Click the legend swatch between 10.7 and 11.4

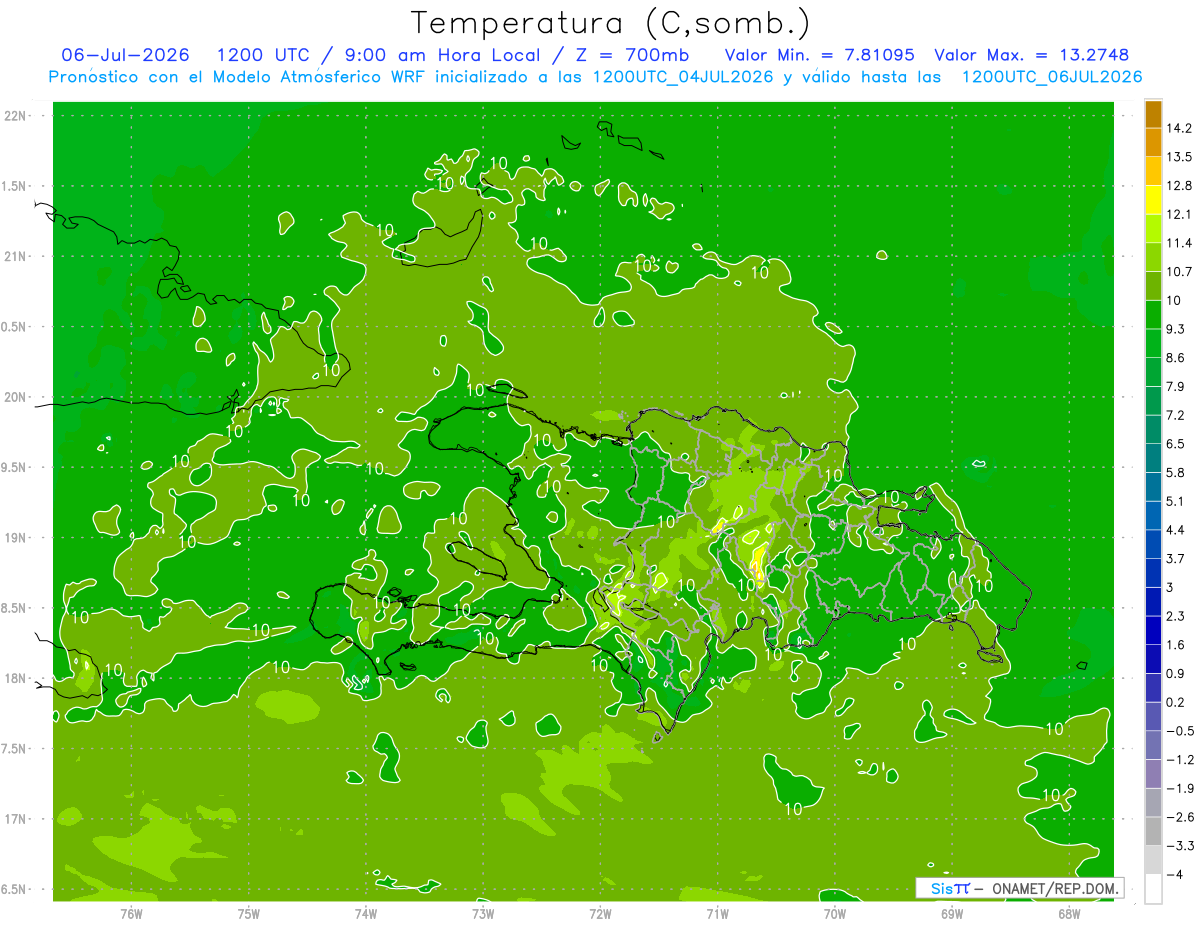(x=1153, y=257)
